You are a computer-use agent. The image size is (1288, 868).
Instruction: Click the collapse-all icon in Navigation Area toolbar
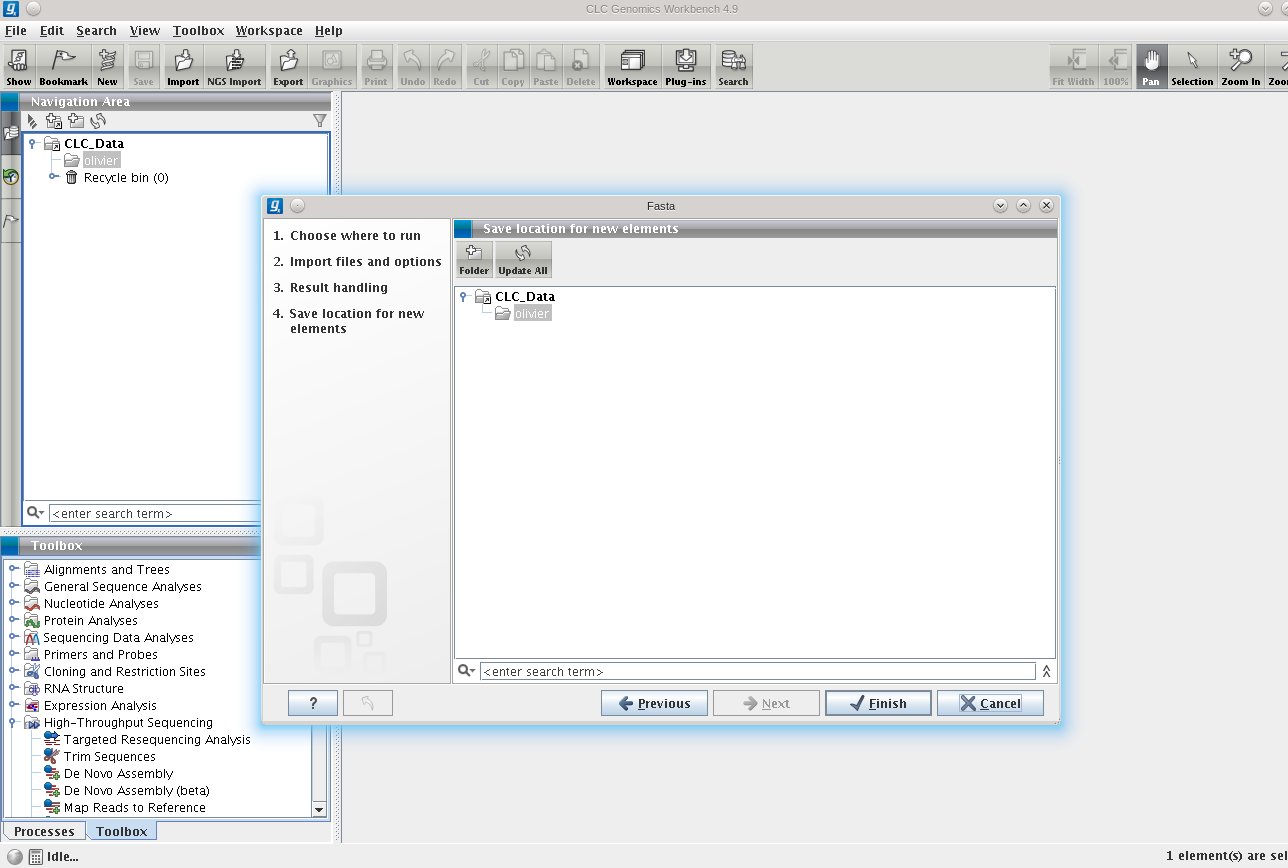[x=32, y=121]
